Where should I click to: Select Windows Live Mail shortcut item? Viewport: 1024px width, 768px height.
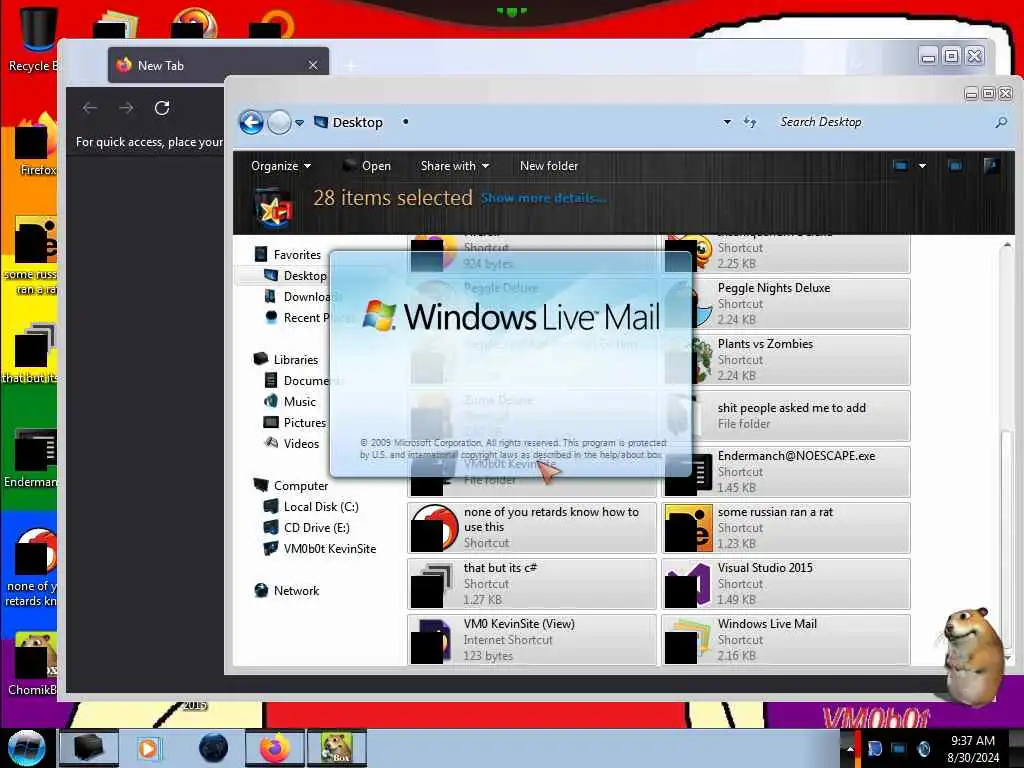(x=786, y=640)
